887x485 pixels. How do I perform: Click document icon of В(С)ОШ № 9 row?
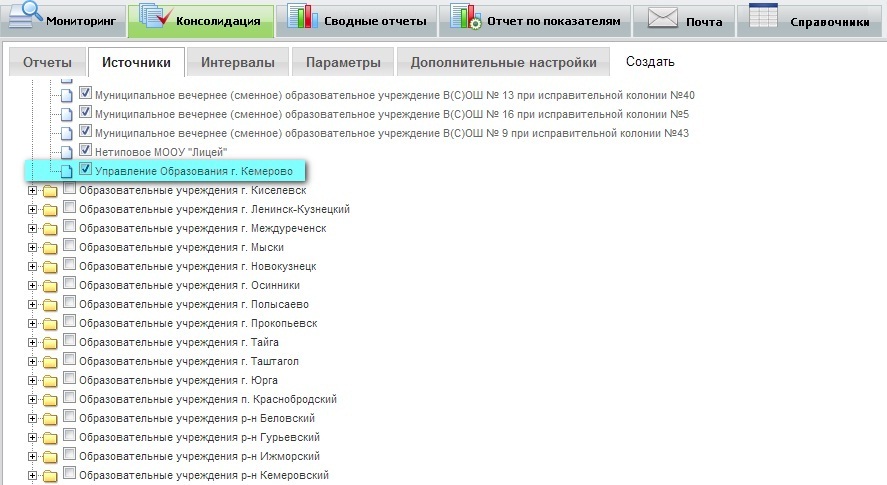click(x=67, y=134)
